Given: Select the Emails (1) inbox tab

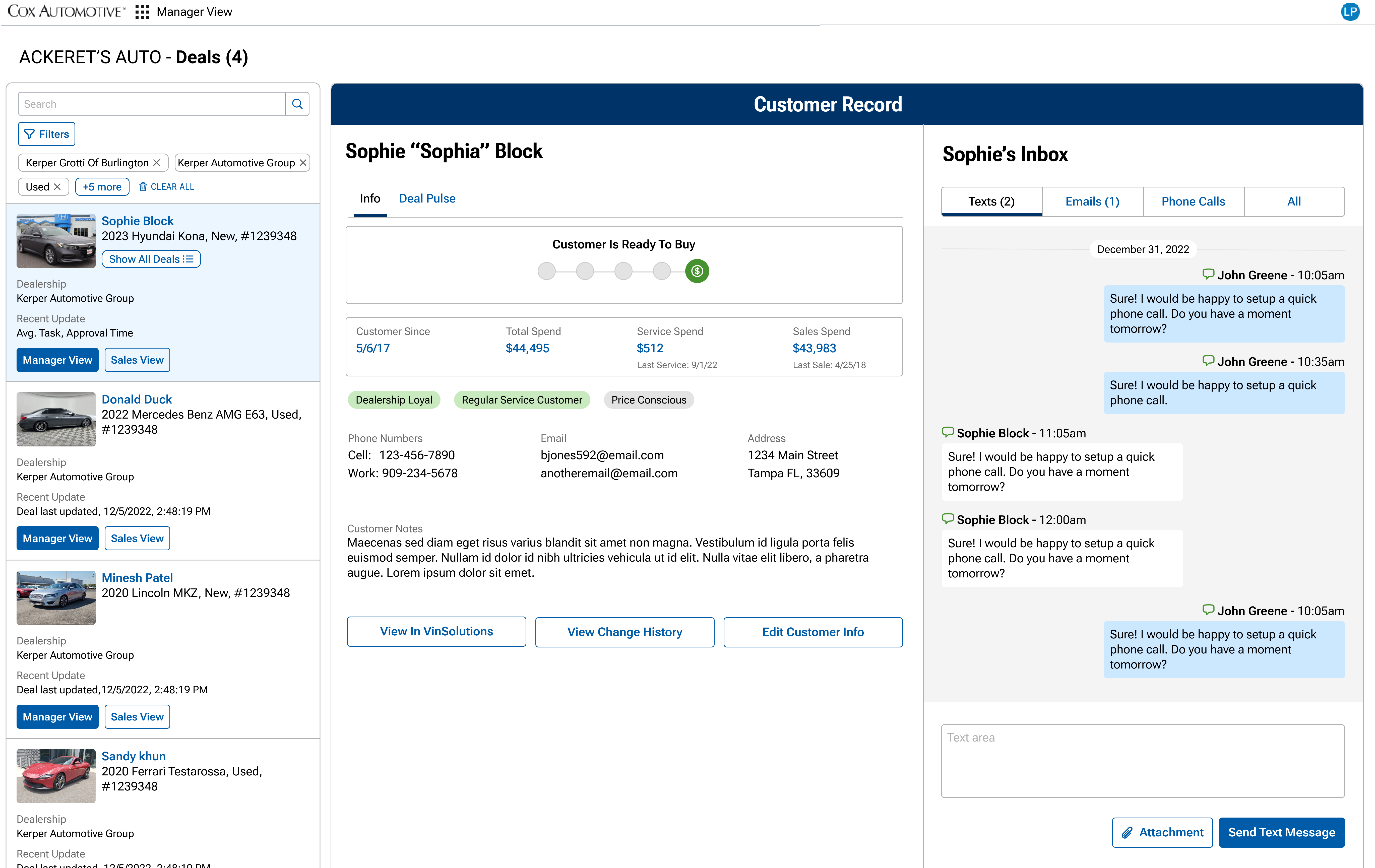Looking at the screenshot, I should tap(1092, 202).
